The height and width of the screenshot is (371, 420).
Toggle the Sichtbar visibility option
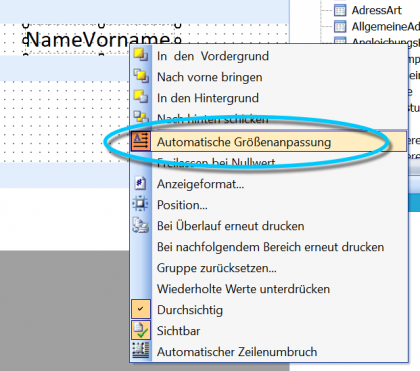[x=141, y=330]
